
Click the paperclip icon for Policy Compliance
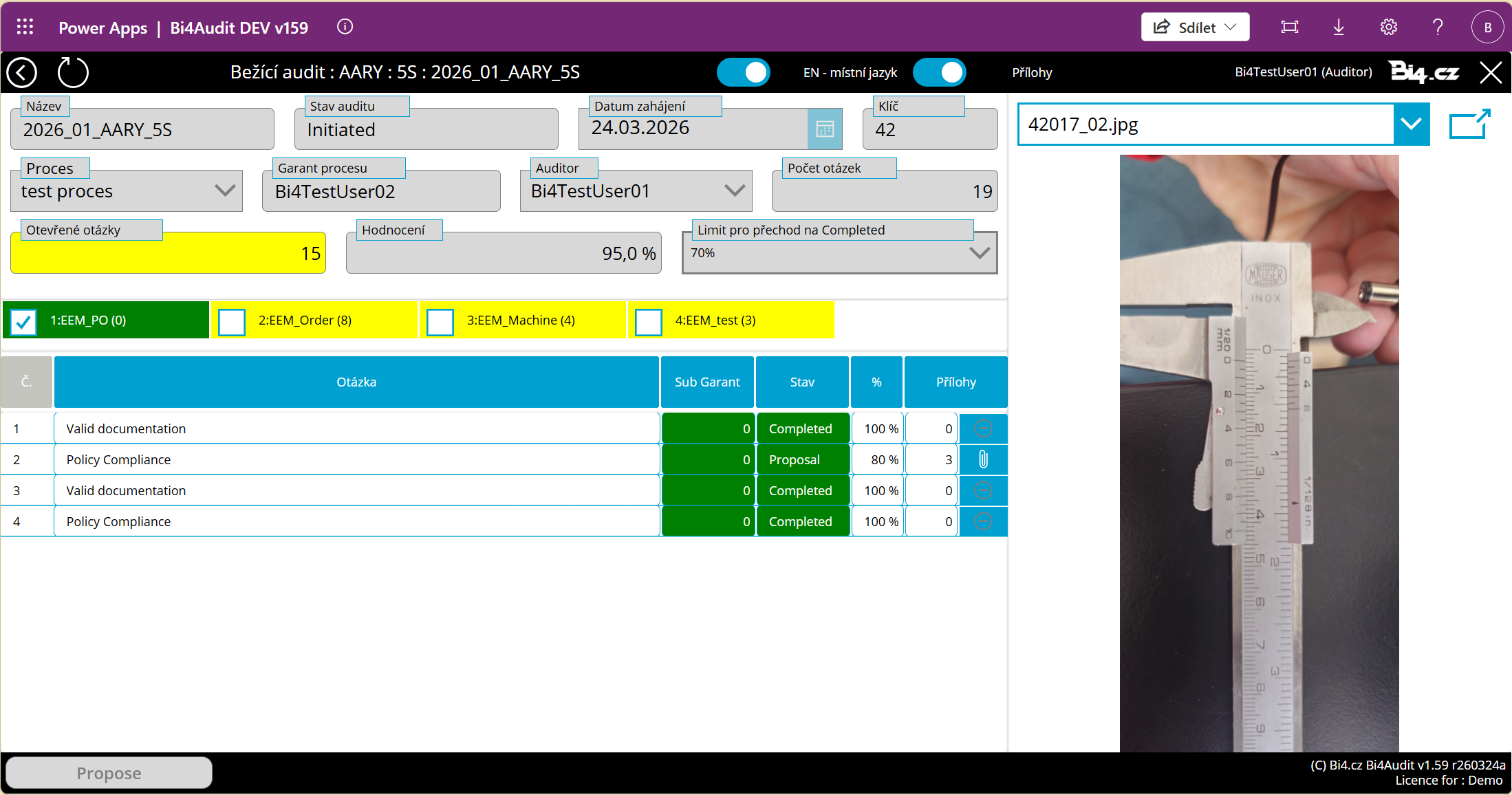(x=983, y=459)
